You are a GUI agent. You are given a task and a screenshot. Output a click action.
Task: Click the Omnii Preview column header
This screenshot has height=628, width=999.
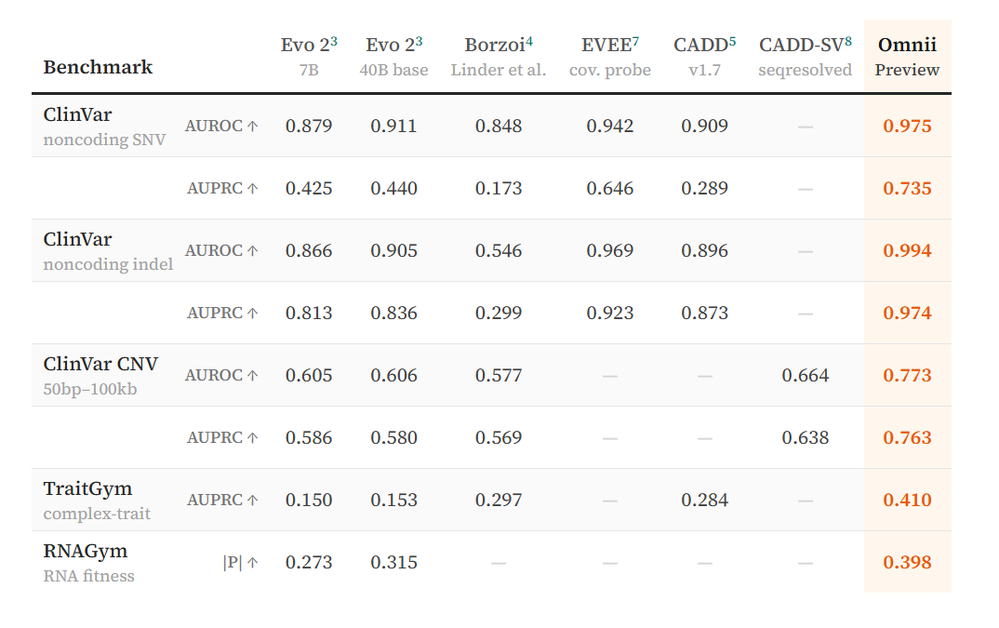907,56
